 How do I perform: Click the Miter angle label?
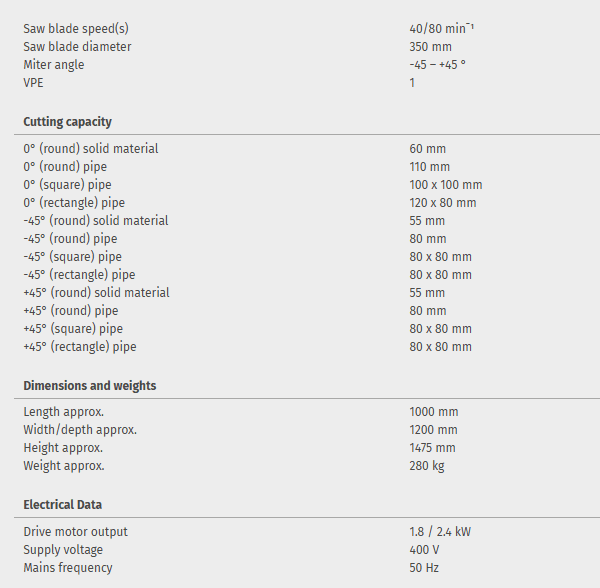(x=54, y=65)
